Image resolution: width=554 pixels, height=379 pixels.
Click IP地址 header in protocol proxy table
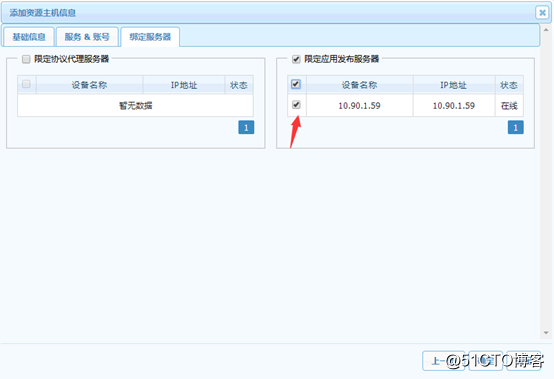[184, 85]
